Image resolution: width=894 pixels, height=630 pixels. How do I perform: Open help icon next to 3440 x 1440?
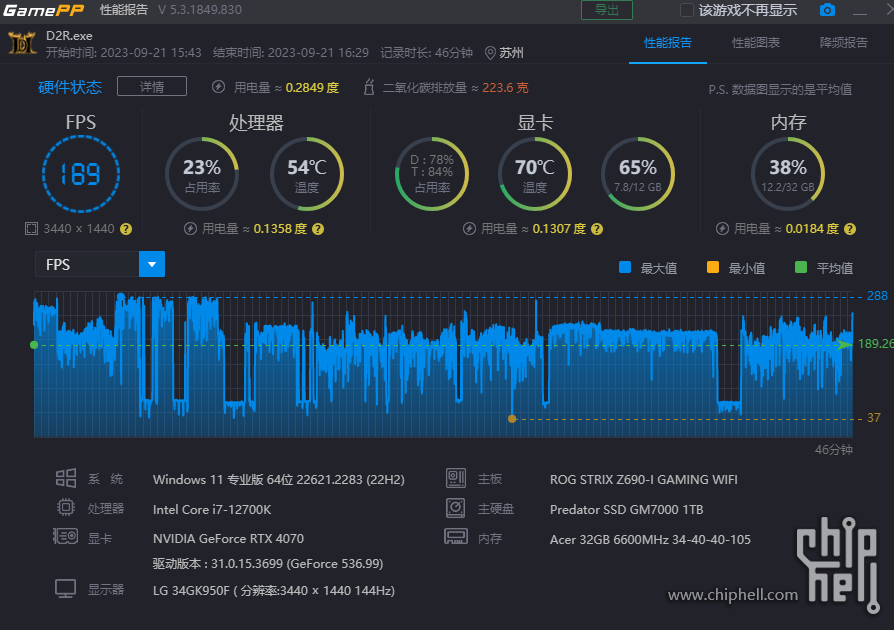pyautogui.click(x=126, y=229)
